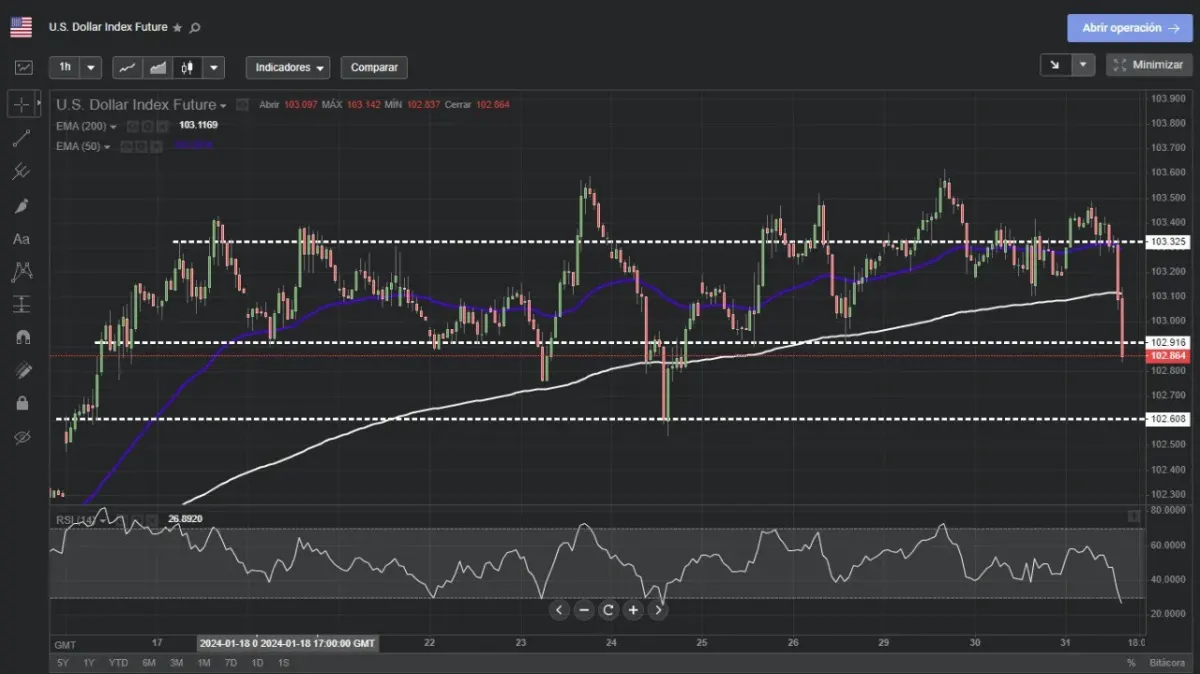Screen dimensions: 1200x674
Task: Select the 3M time range
Action: pyautogui.click(x=176, y=663)
